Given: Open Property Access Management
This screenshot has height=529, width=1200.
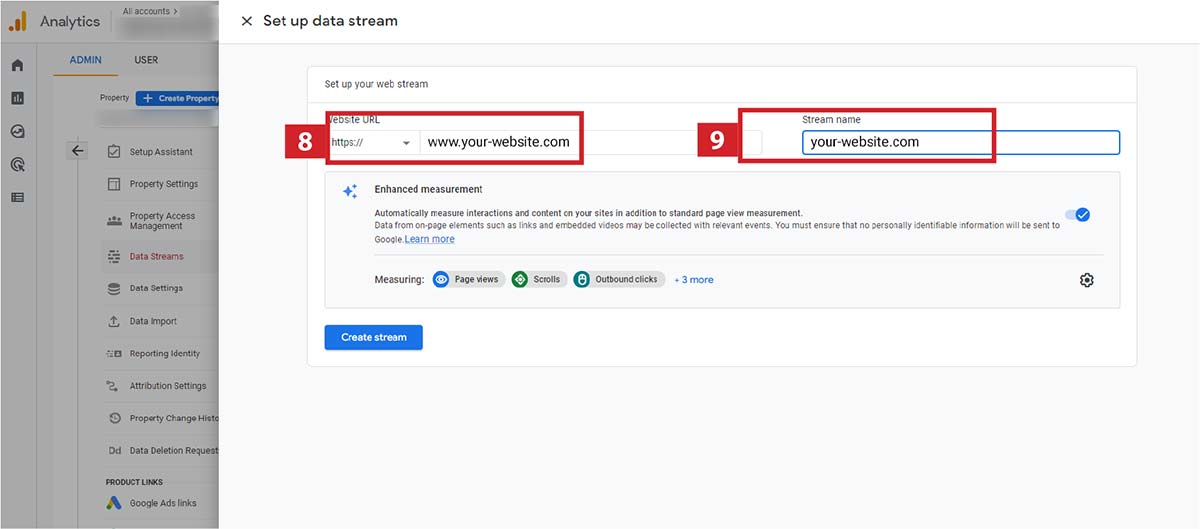Looking at the screenshot, I should point(163,221).
